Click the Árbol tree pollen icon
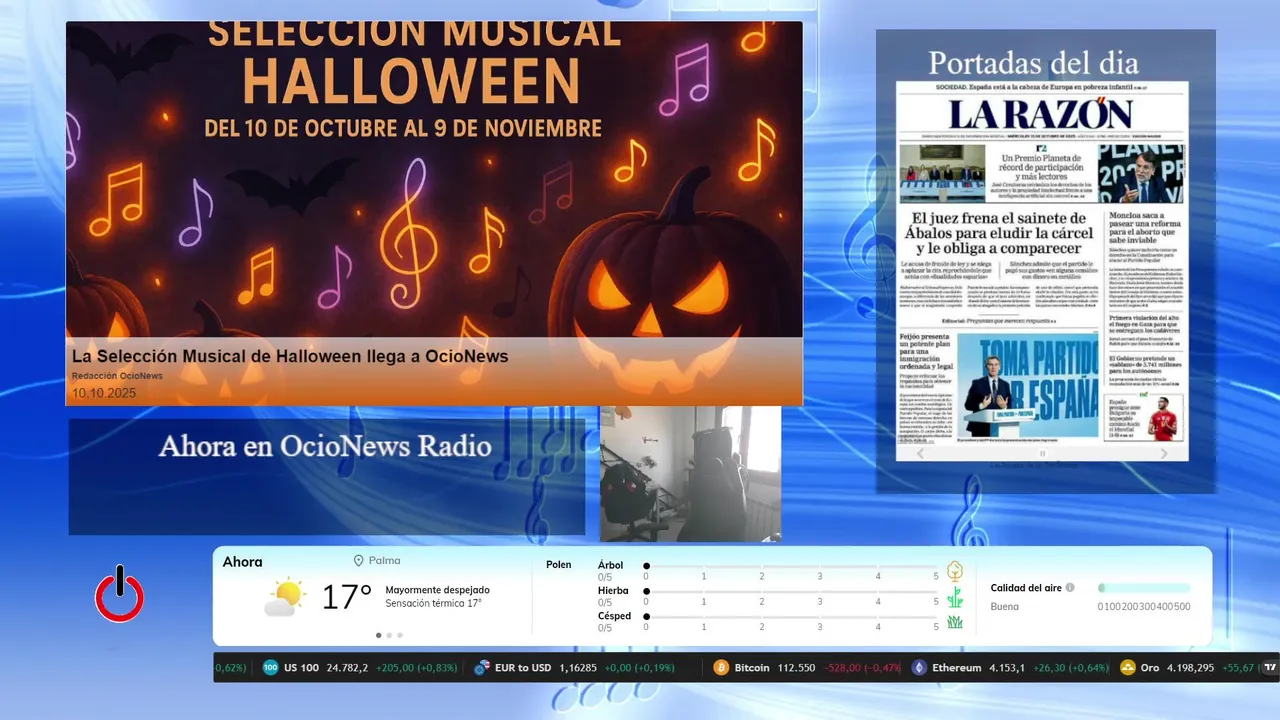This screenshot has height=720, width=1280. [955, 571]
